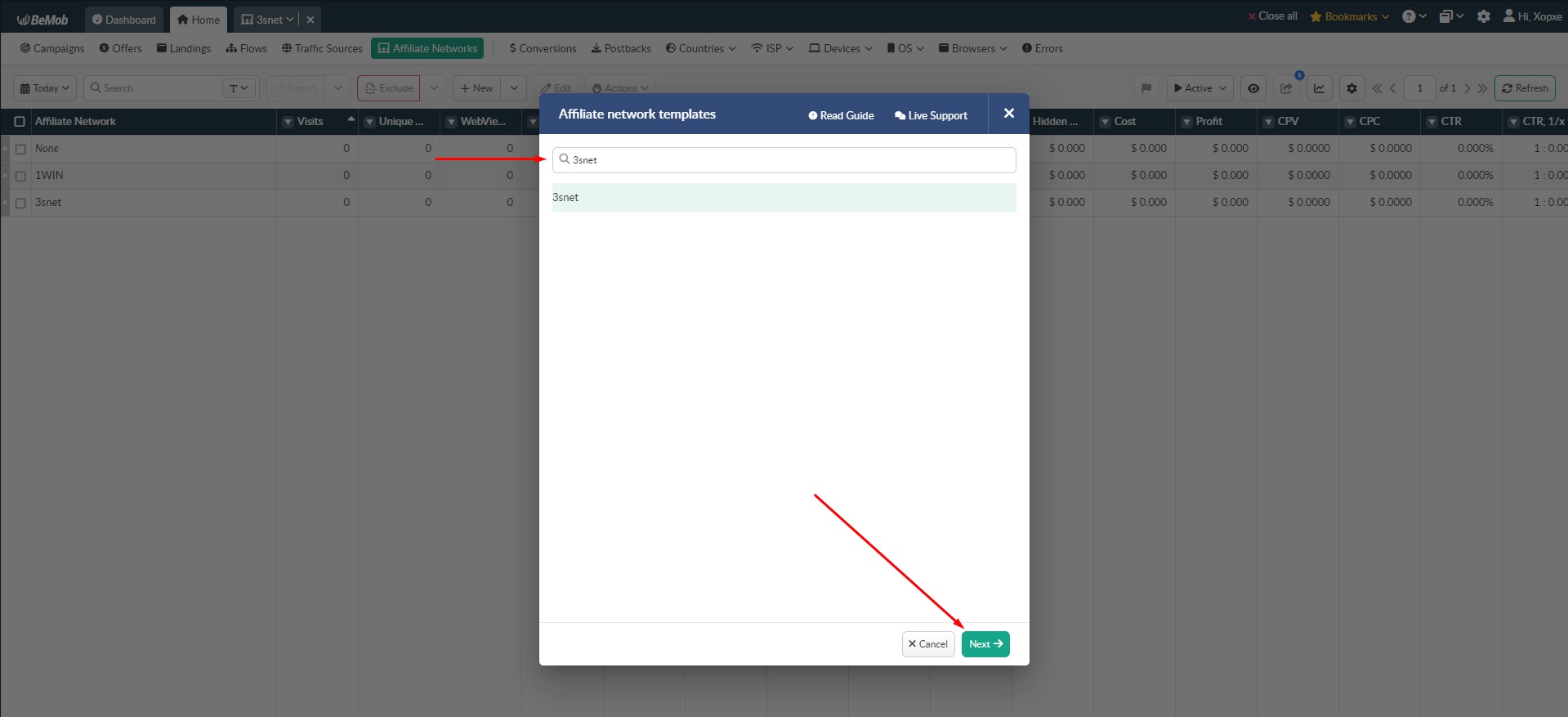Close the 3snet tab with the X
The height and width of the screenshot is (717, 1568).
310,20
